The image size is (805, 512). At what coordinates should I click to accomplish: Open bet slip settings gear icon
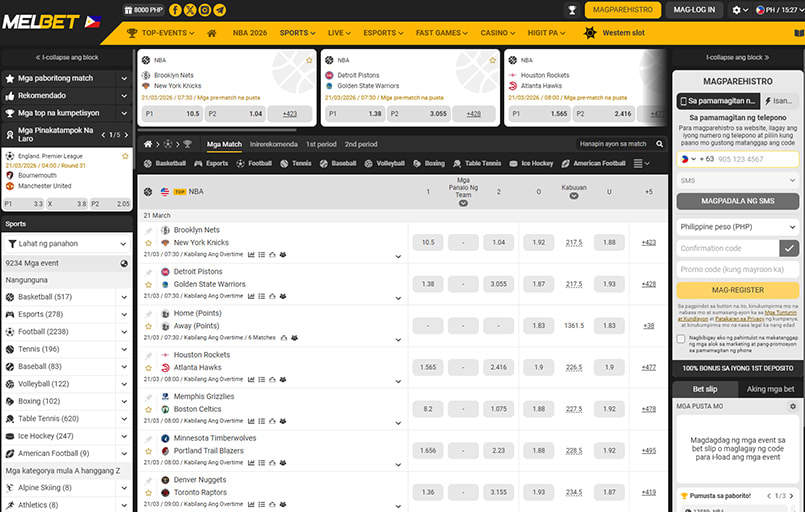(794, 406)
